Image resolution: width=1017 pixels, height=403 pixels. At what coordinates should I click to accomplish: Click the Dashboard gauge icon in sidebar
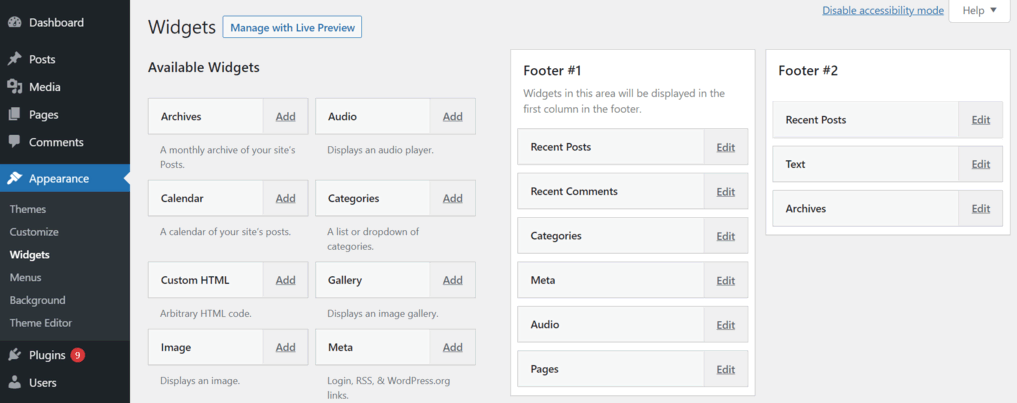point(15,22)
